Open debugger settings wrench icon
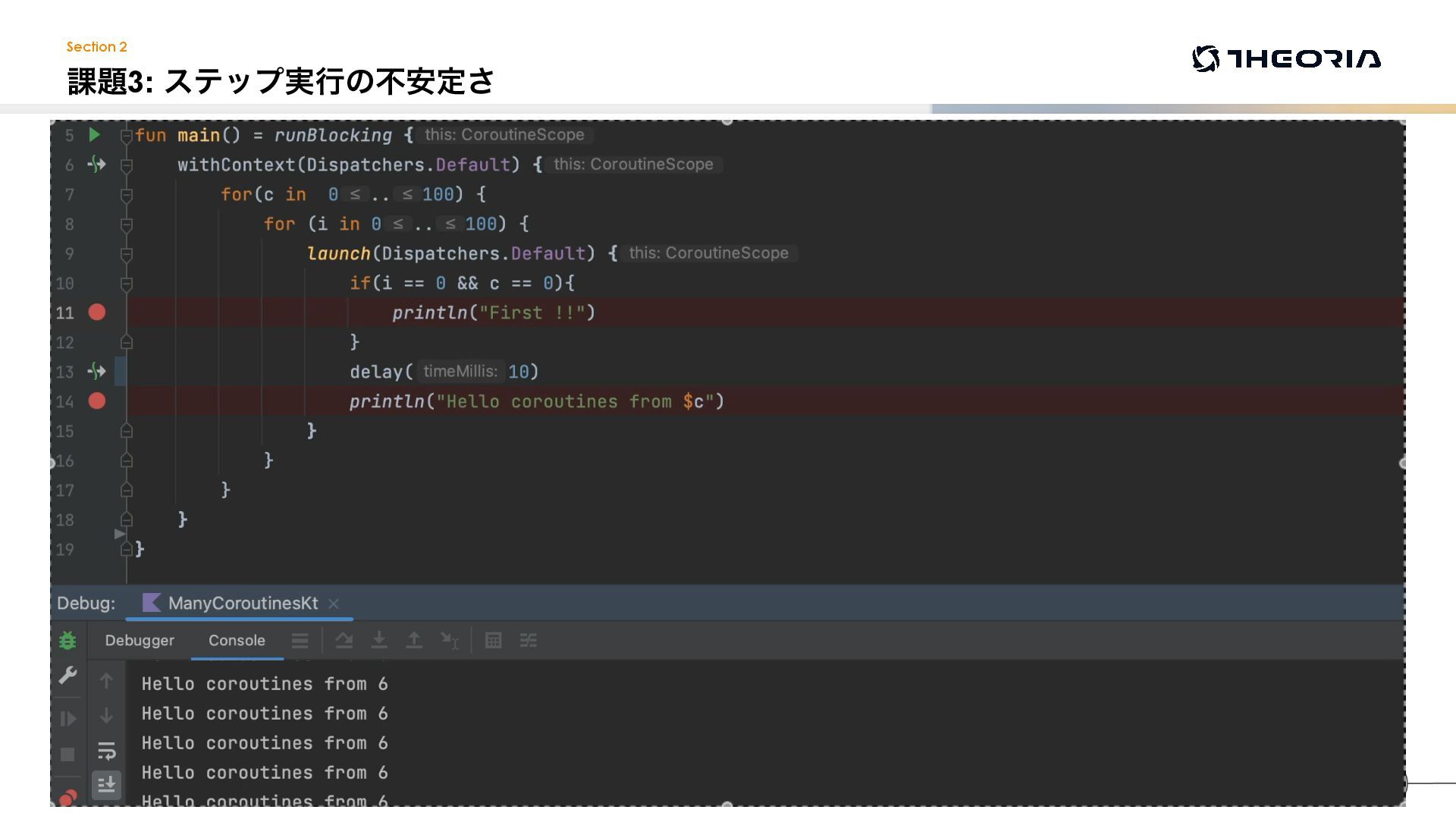Screen dimensions: 1456x819 click(x=67, y=675)
